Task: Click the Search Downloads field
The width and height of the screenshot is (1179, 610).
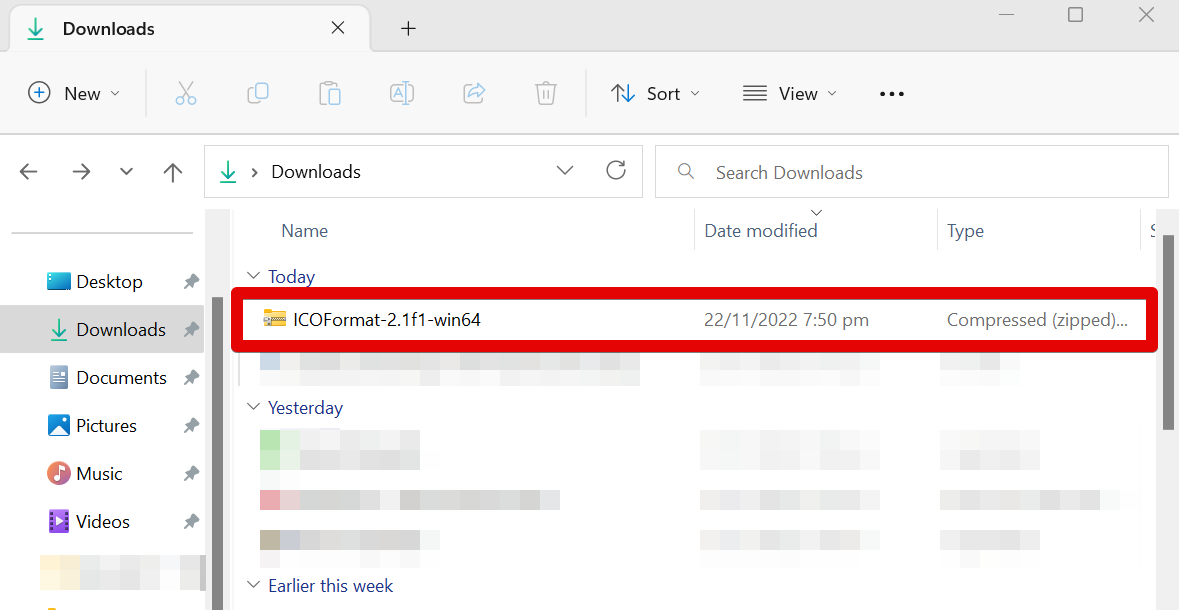Action: point(911,172)
